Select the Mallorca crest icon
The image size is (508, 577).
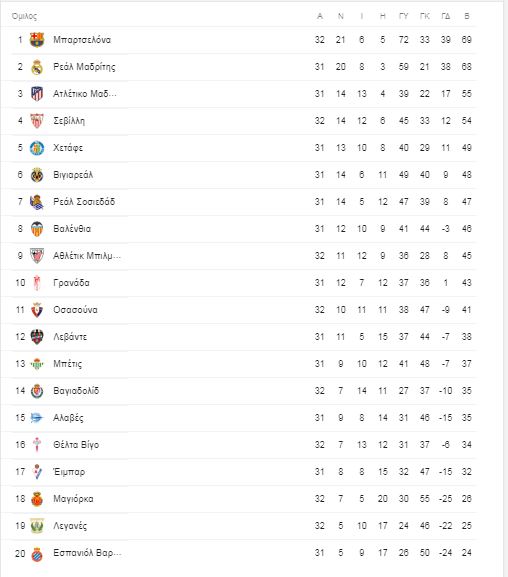coord(37,499)
